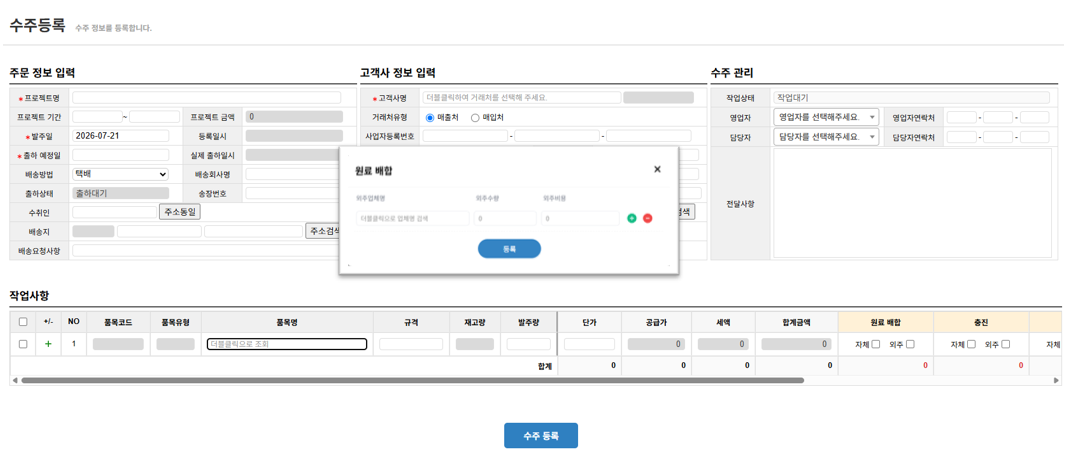Tick the select-all checkbox in the 작업사항 header
Image resolution: width=1068 pixels, height=456 pixels.
pyautogui.click(x=23, y=322)
